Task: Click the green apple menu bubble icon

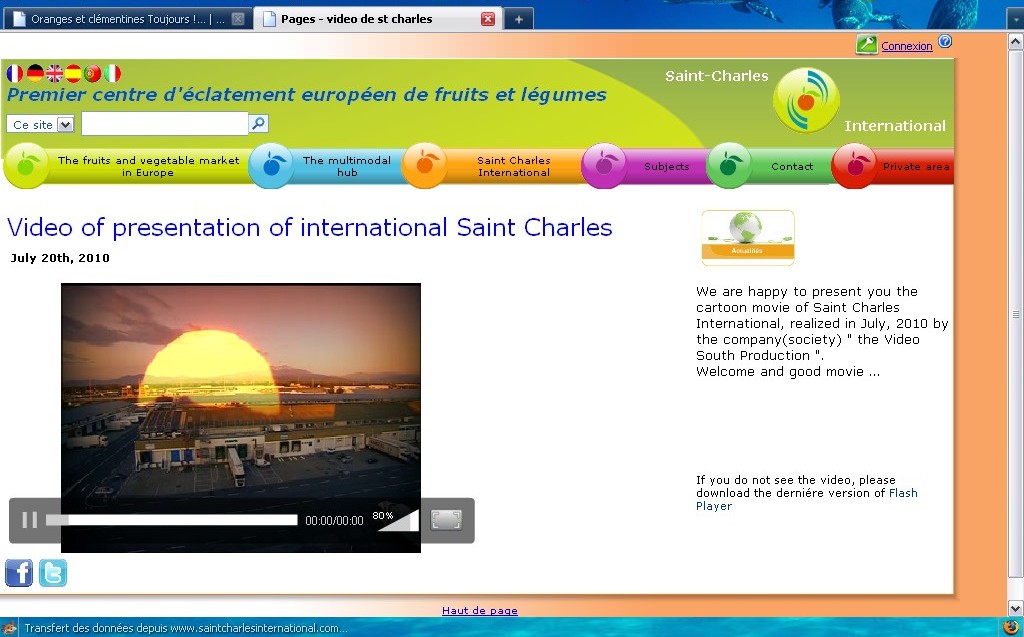Action: [26, 166]
